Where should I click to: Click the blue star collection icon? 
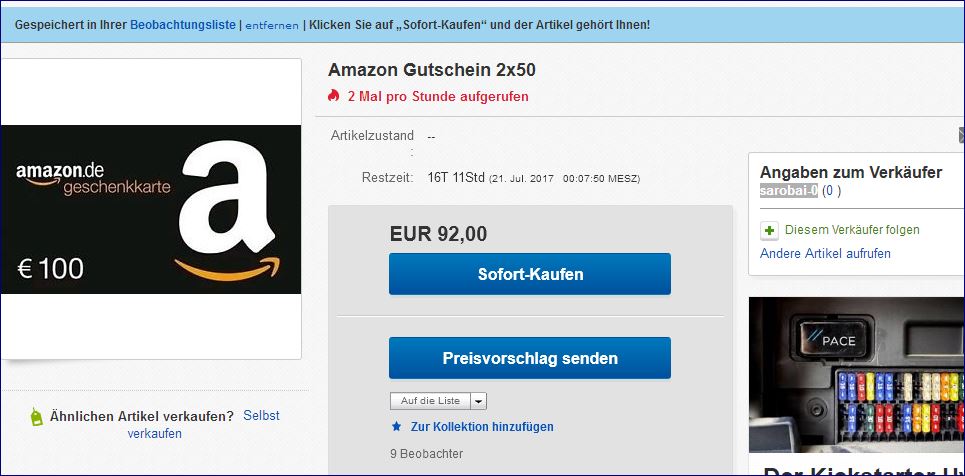tap(397, 426)
